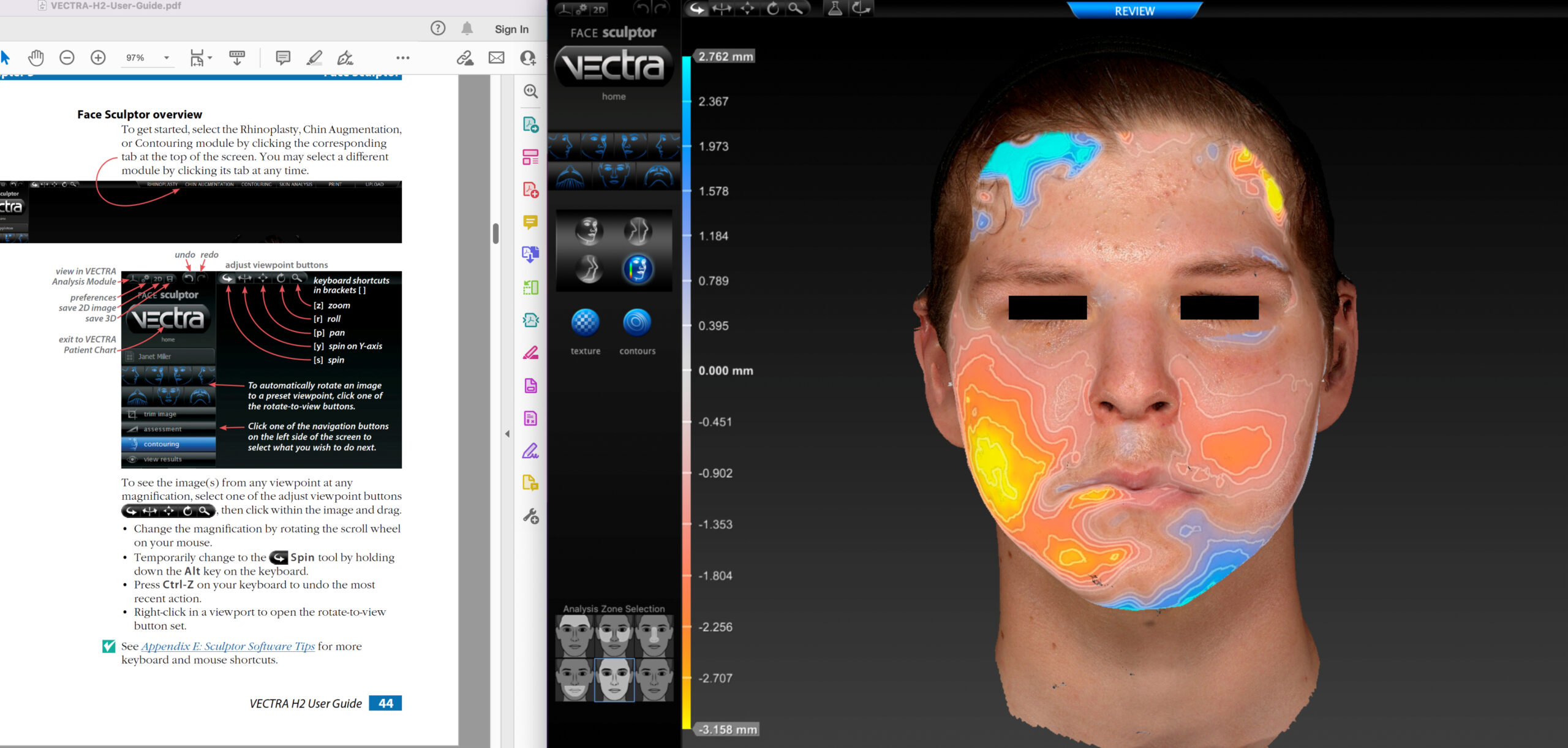The height and width of the screenshot is (748, 1568).
Task: Select the 3D face sphere mode icon
Action: (x=589, y=231)
